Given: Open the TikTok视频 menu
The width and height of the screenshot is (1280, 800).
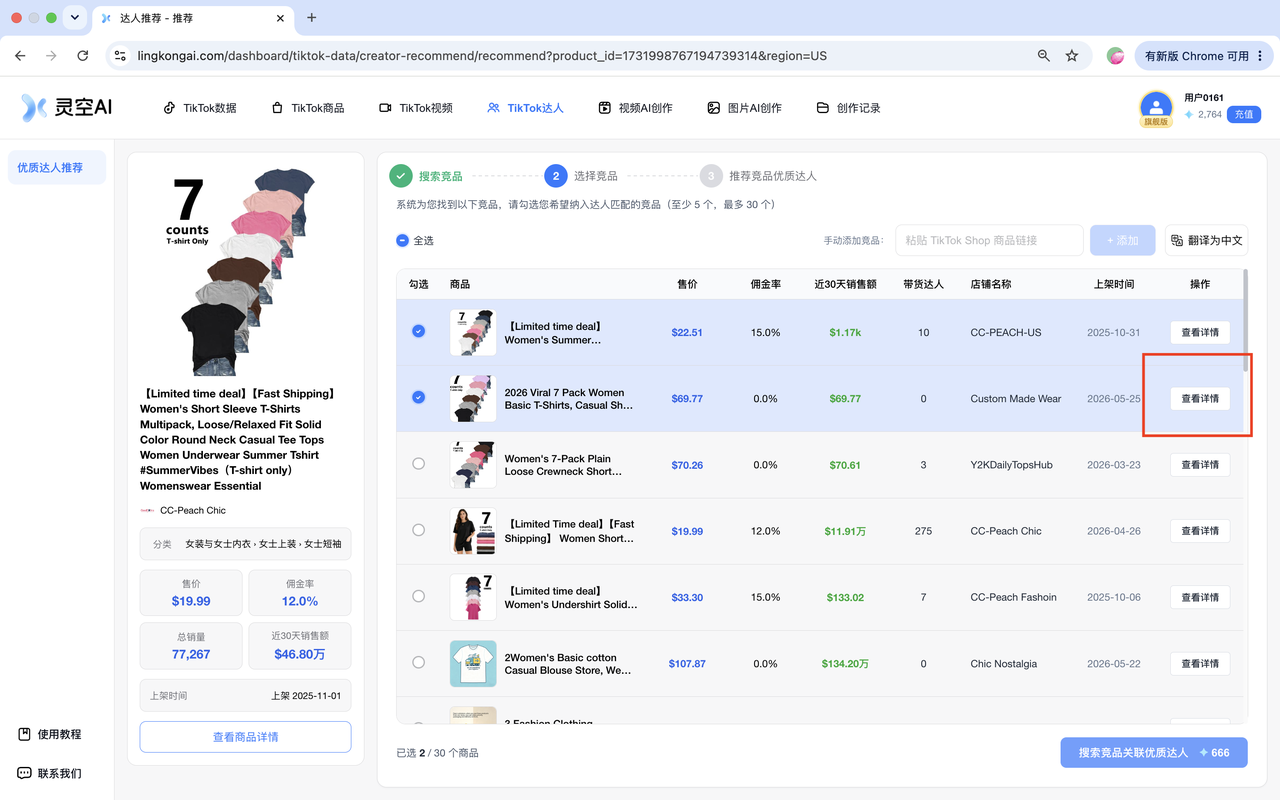Looking at the screenshot, I should pyautogui.click(x=416, y=108).
